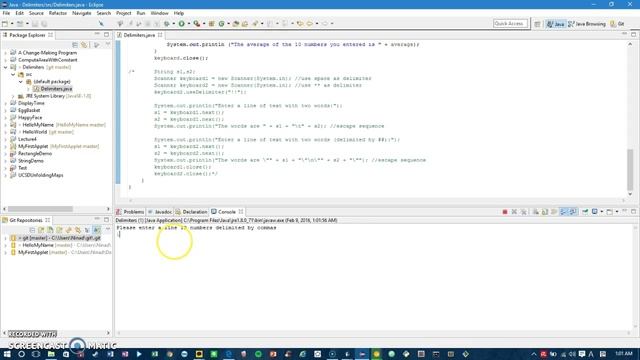Open the Navigate menu

point(82,13)
